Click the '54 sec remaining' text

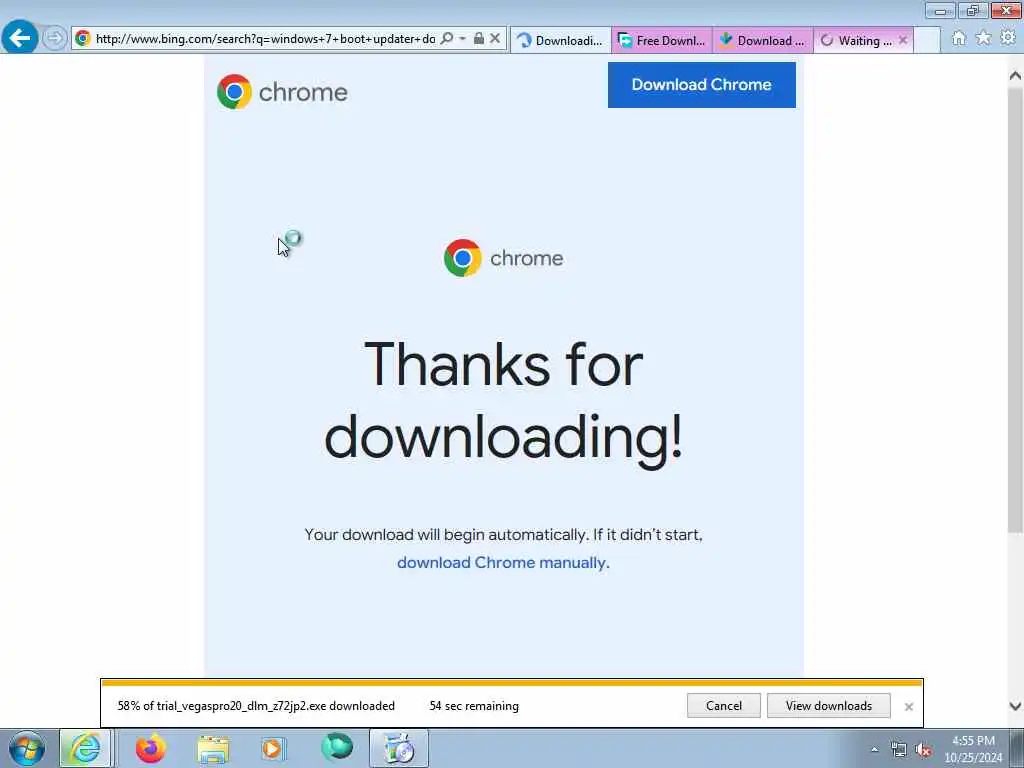(474, 706)
